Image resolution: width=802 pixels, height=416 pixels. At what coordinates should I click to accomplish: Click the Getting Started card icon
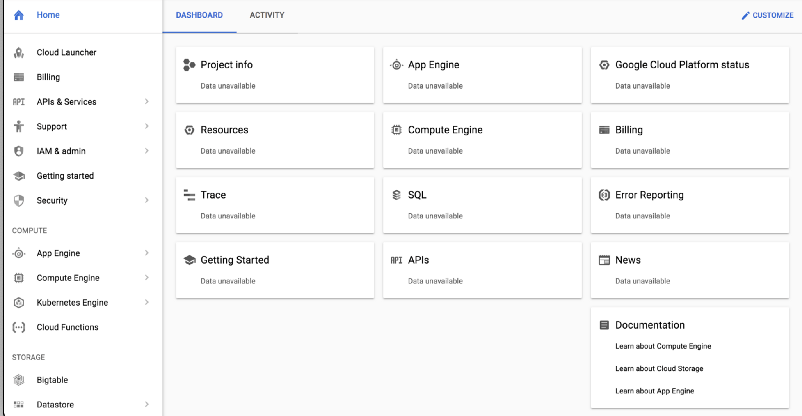pos(189,260)
